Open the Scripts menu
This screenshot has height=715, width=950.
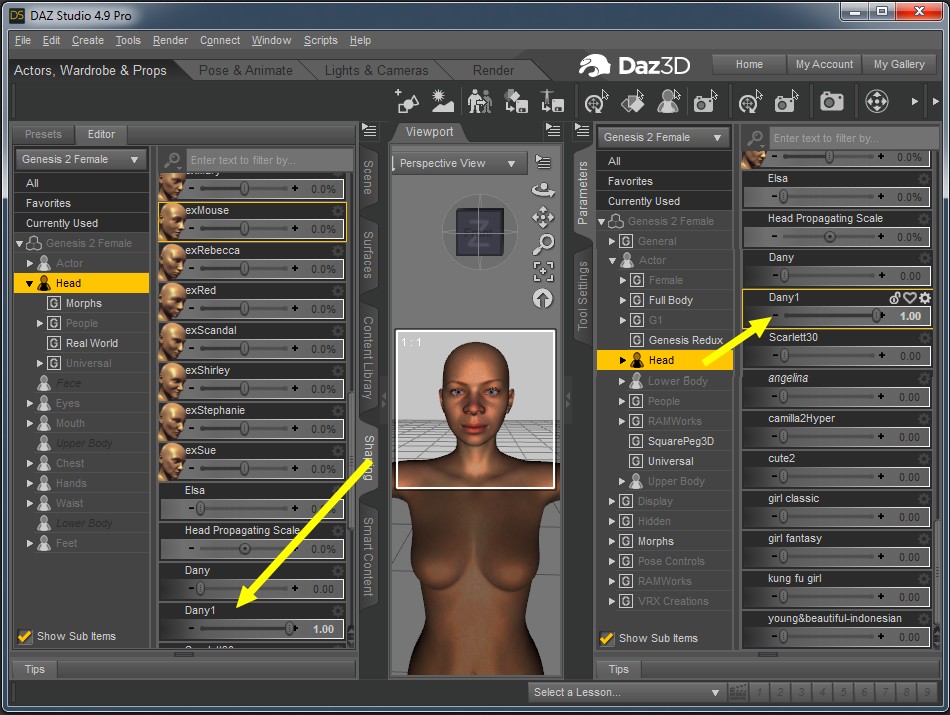tap(321, 40)
